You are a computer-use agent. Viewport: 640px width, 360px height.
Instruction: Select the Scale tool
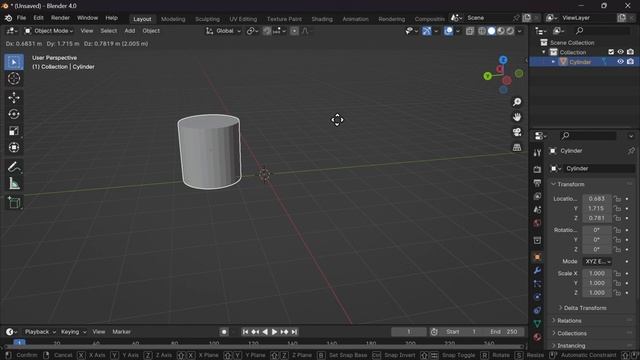tap(14, 131)
